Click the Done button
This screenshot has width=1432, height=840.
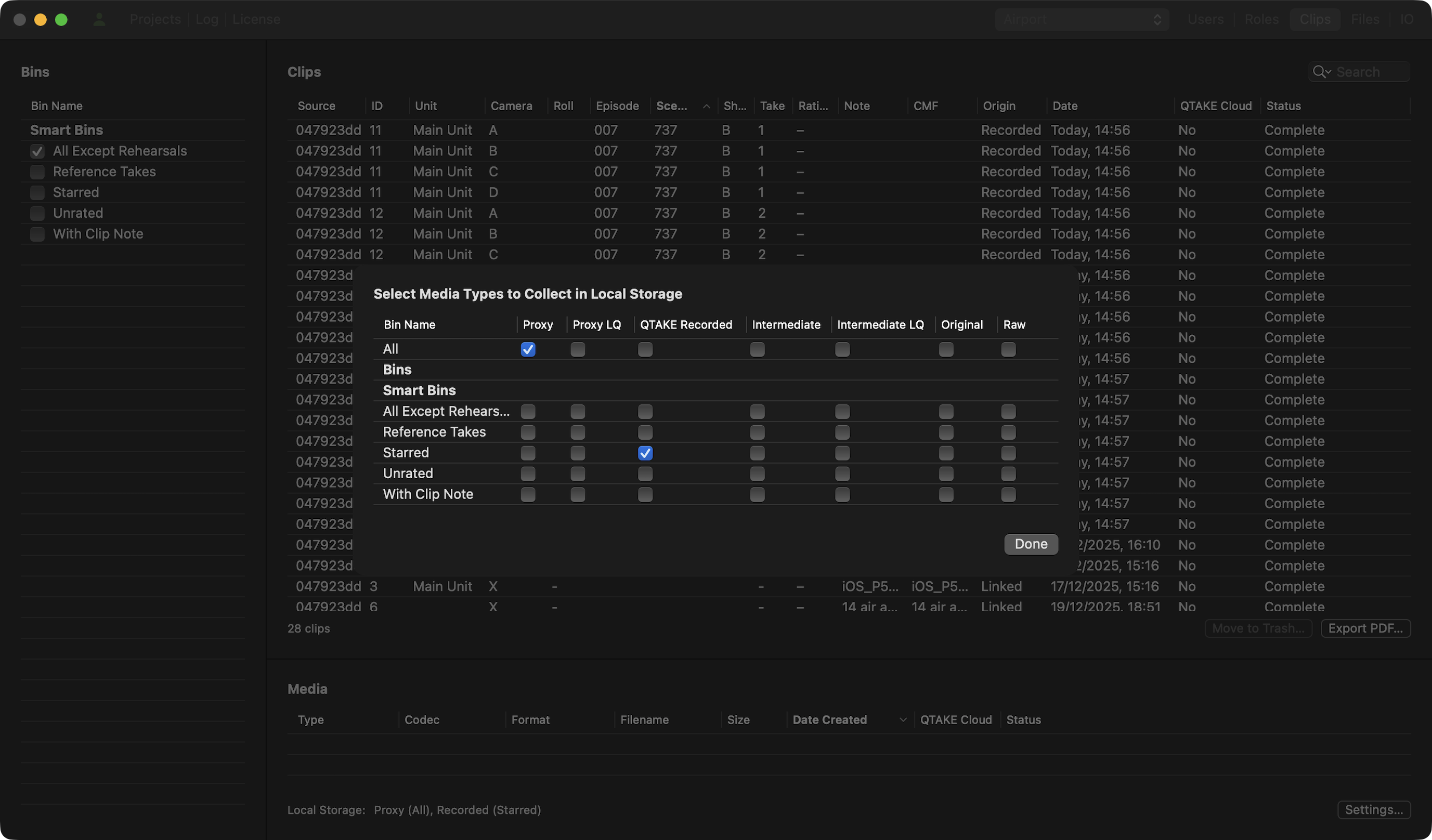[x=1031, y=544]
